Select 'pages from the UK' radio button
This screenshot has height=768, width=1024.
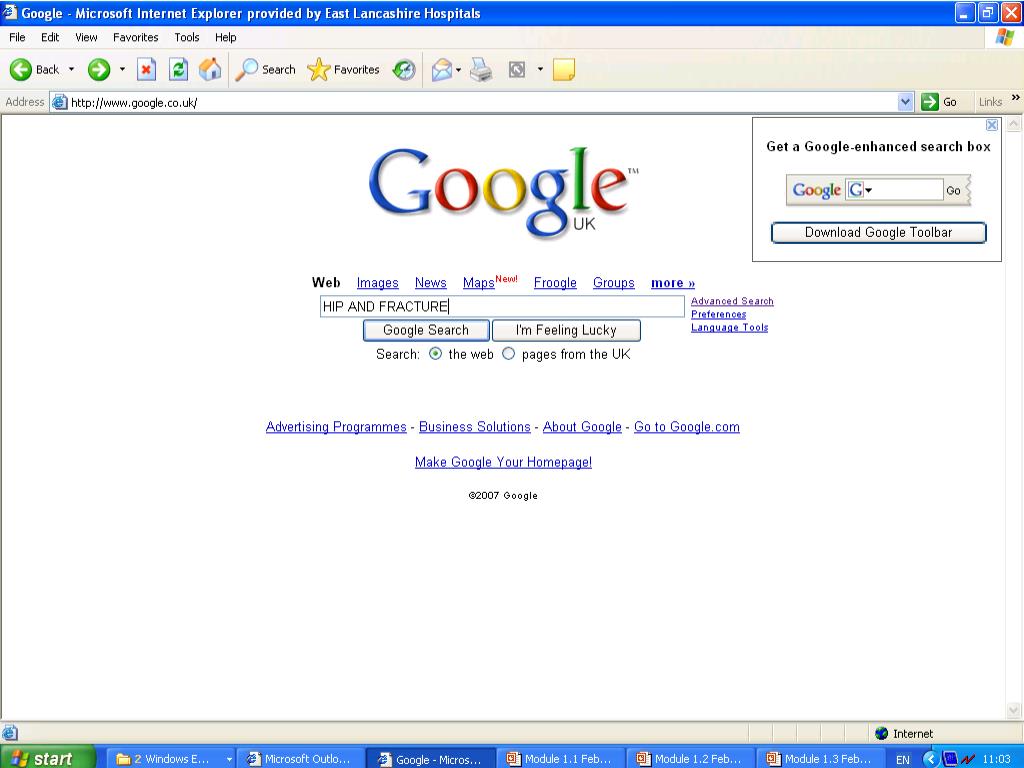point(508,354)
